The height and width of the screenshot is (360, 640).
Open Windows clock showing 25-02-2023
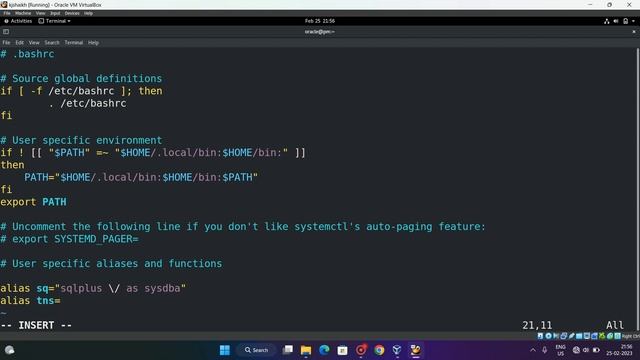619,350
